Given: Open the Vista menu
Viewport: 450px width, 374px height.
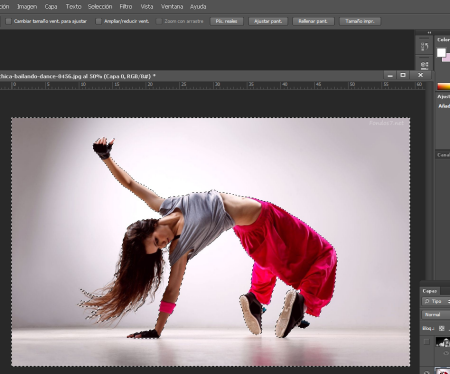Looking at the screenshot, I should (147, 6).
